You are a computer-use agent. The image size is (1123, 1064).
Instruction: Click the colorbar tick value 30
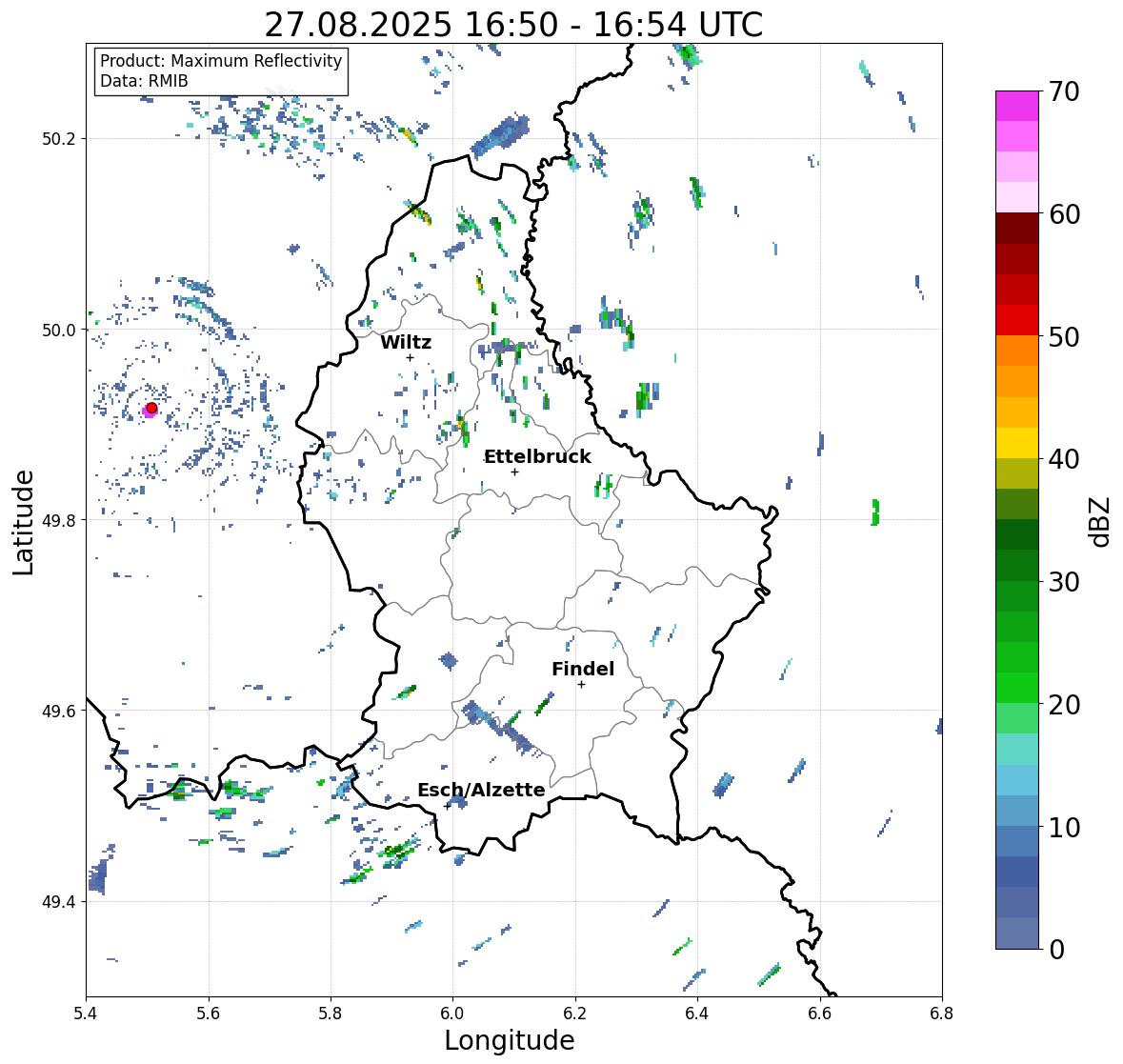(1064, 582)
